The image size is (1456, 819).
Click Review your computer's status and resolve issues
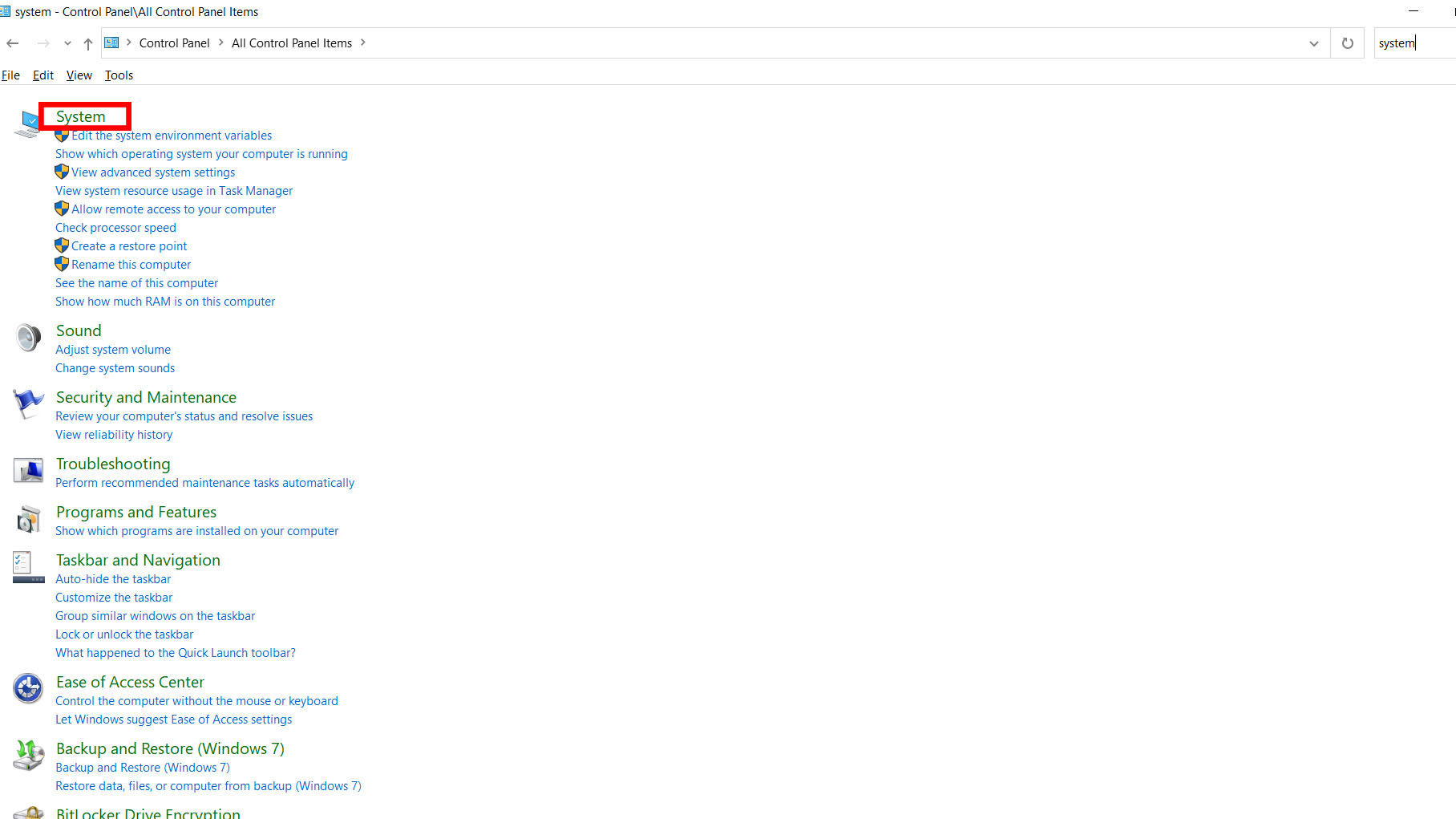184,416
